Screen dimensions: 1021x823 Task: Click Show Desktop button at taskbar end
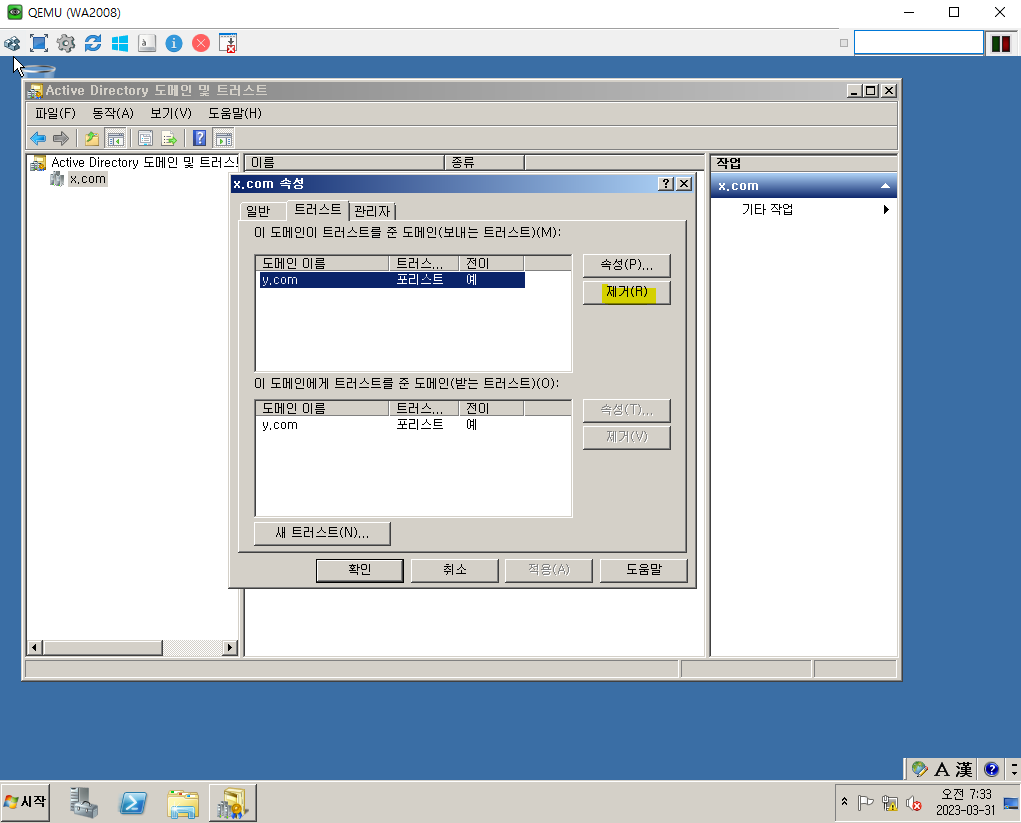click(x=1011, y=803)
